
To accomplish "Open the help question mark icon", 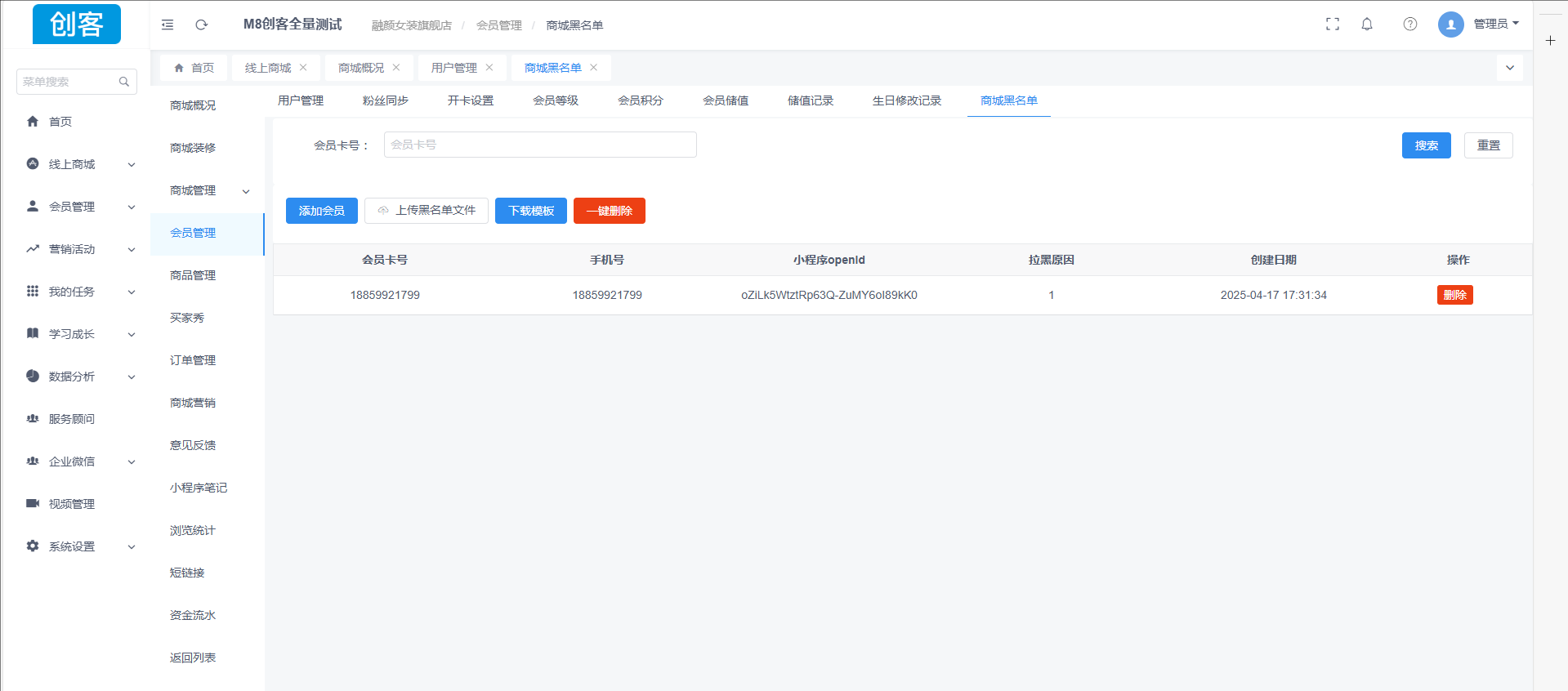I will 1410,25.
